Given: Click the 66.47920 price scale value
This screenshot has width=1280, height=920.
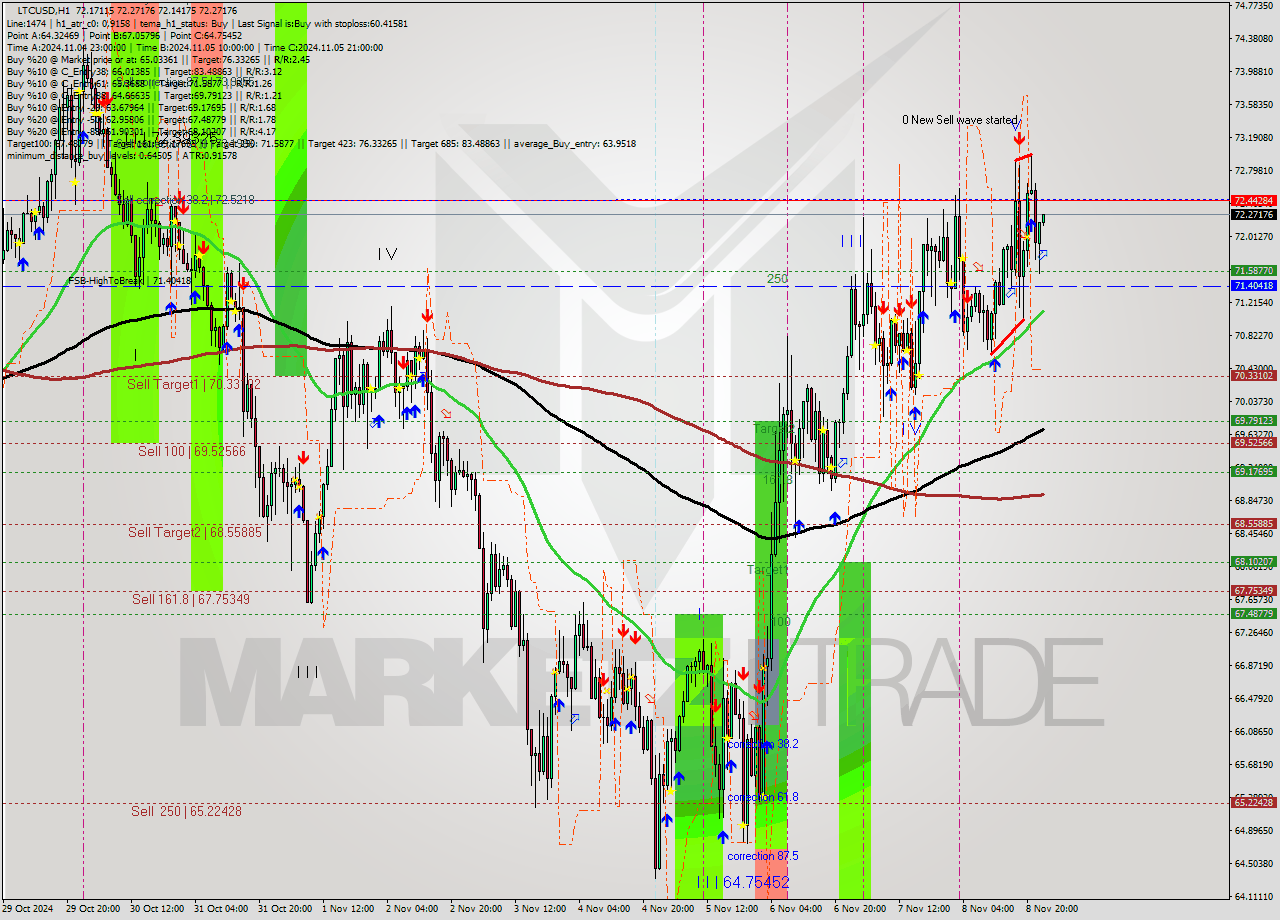Looking at the screenshot, I should point(1253,698).
